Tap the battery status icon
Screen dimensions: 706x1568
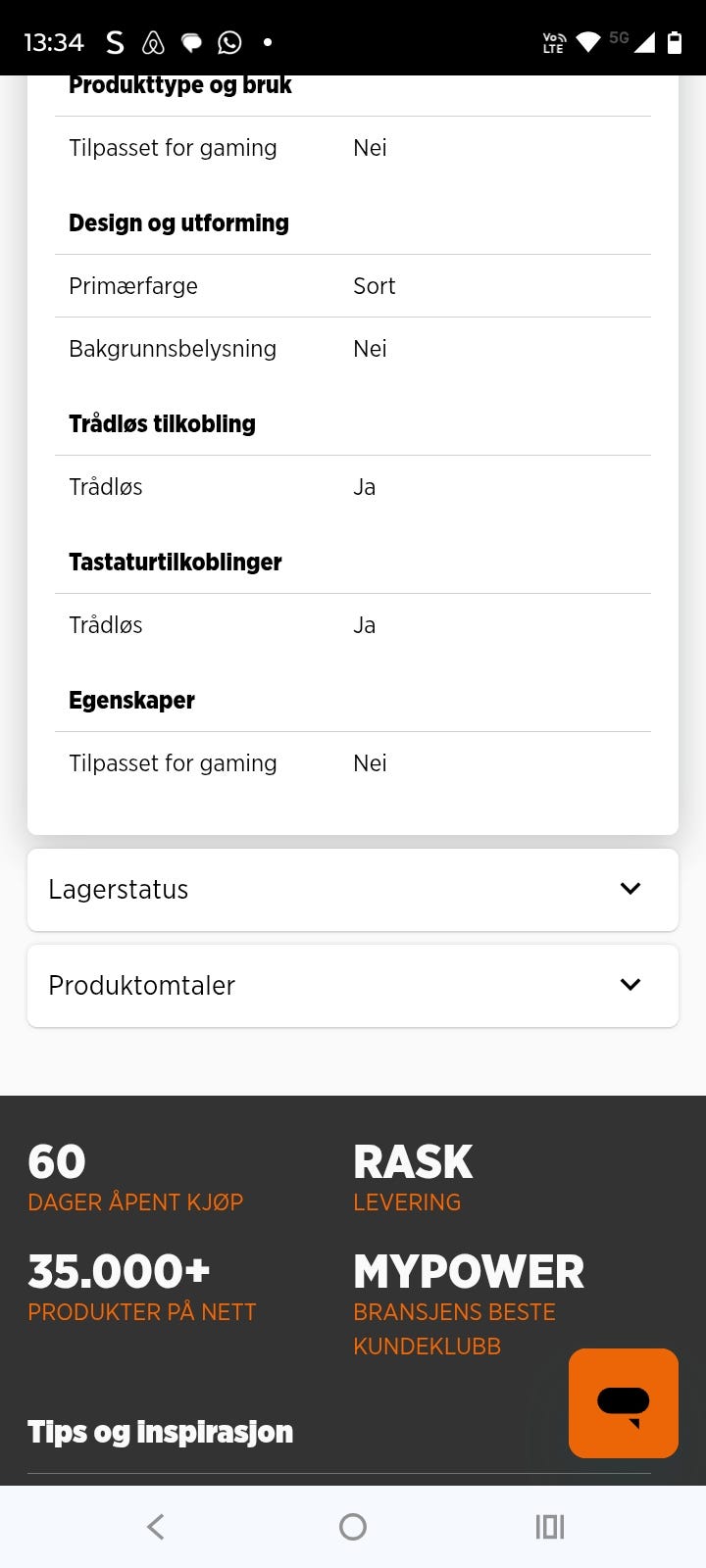click(x=675, y=42)
